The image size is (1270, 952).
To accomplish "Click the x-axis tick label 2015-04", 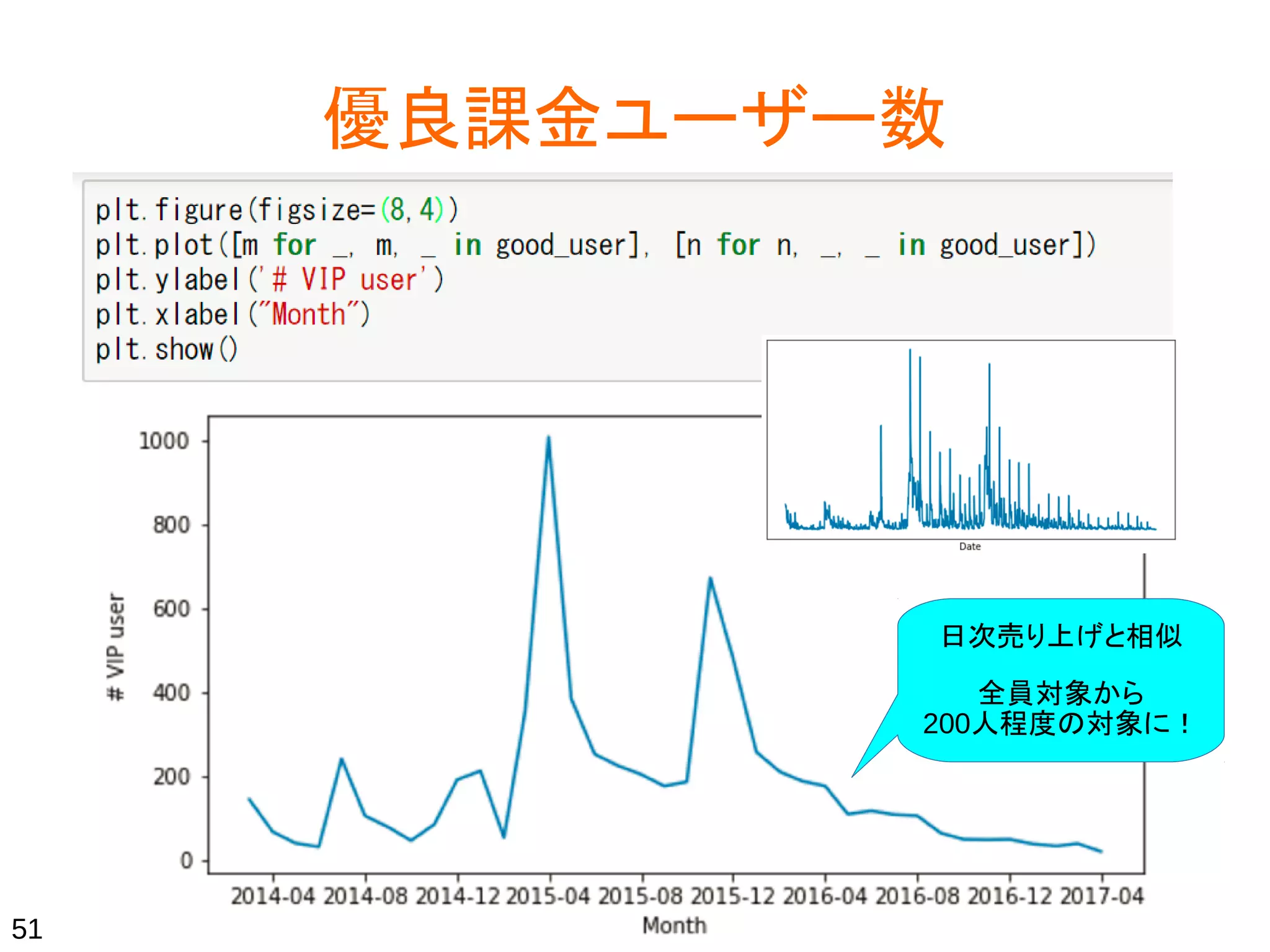I will coord(548,896).
